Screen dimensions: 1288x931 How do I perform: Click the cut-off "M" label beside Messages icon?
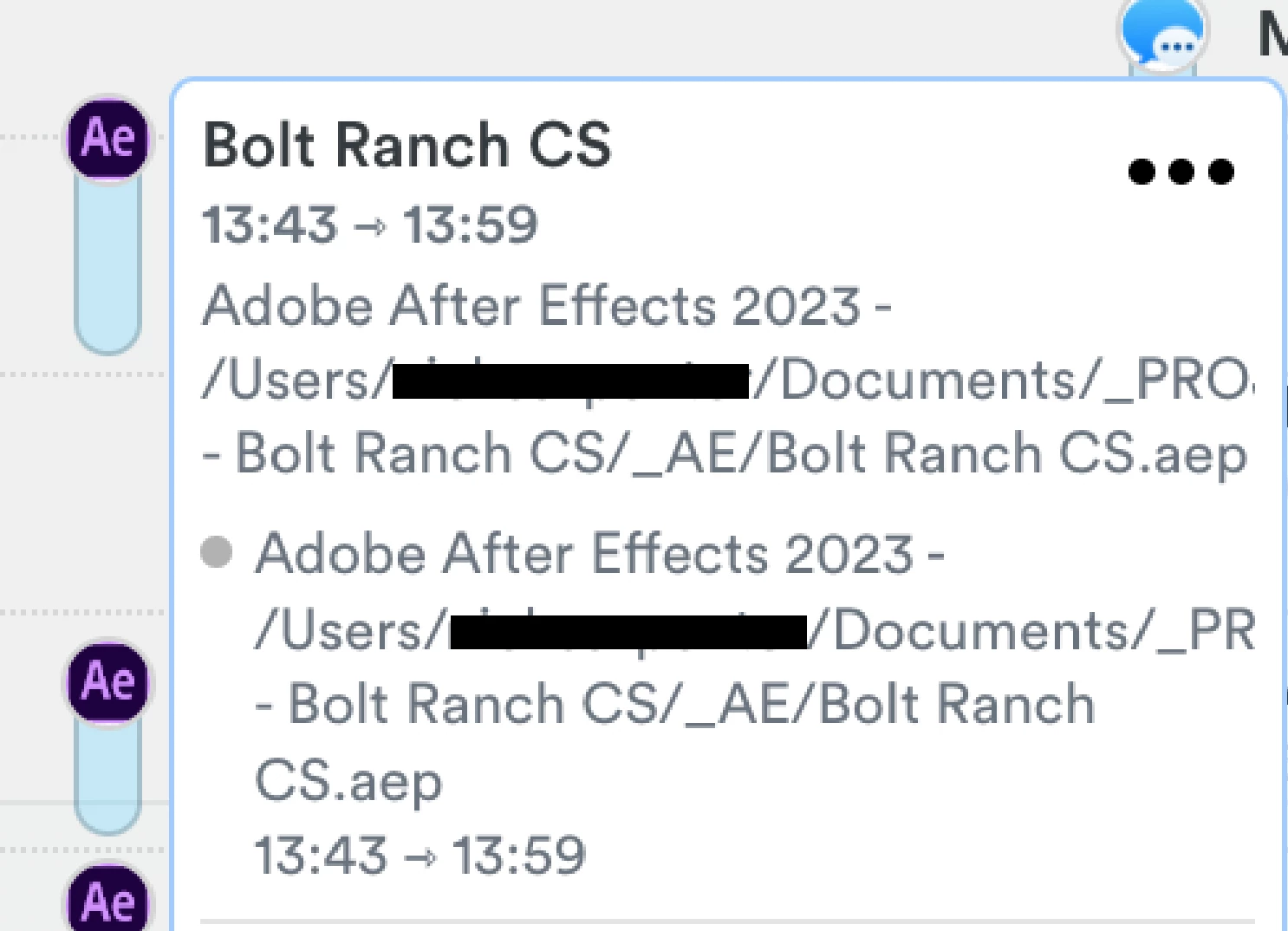[x=1272, y=36]
